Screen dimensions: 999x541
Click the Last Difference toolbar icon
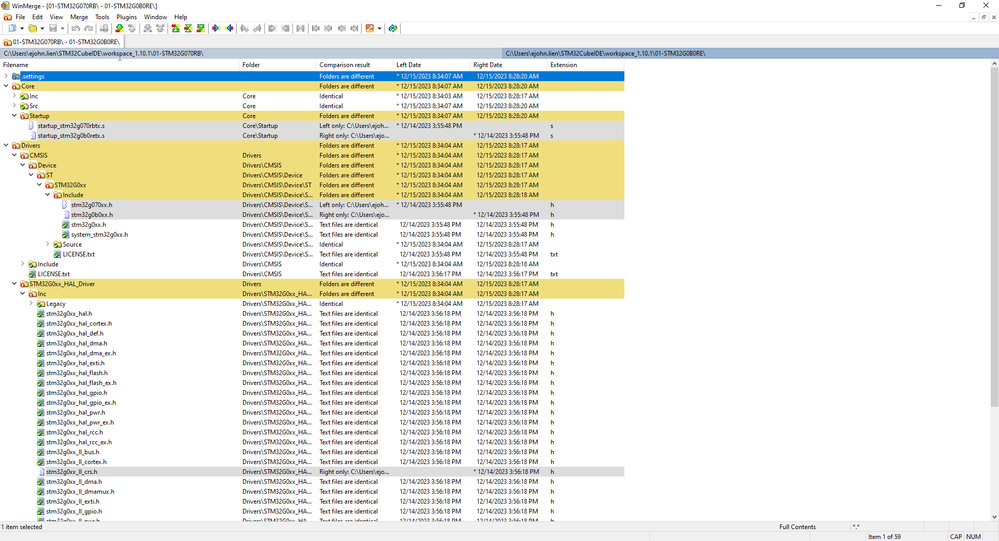[x=201, y=28]
